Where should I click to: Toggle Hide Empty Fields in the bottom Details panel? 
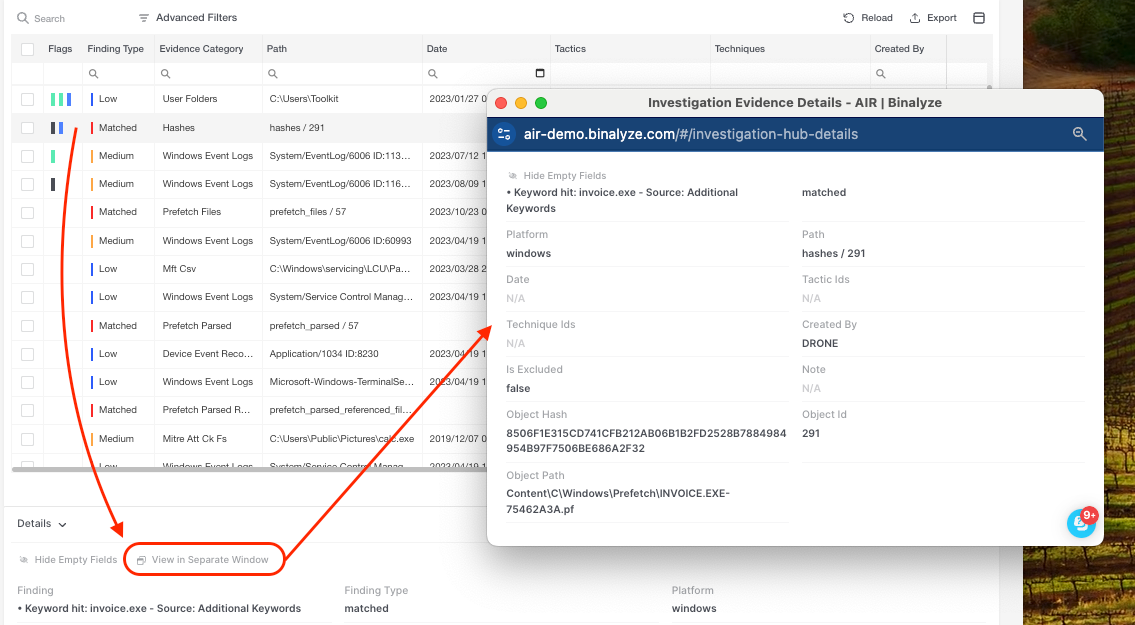68,560
